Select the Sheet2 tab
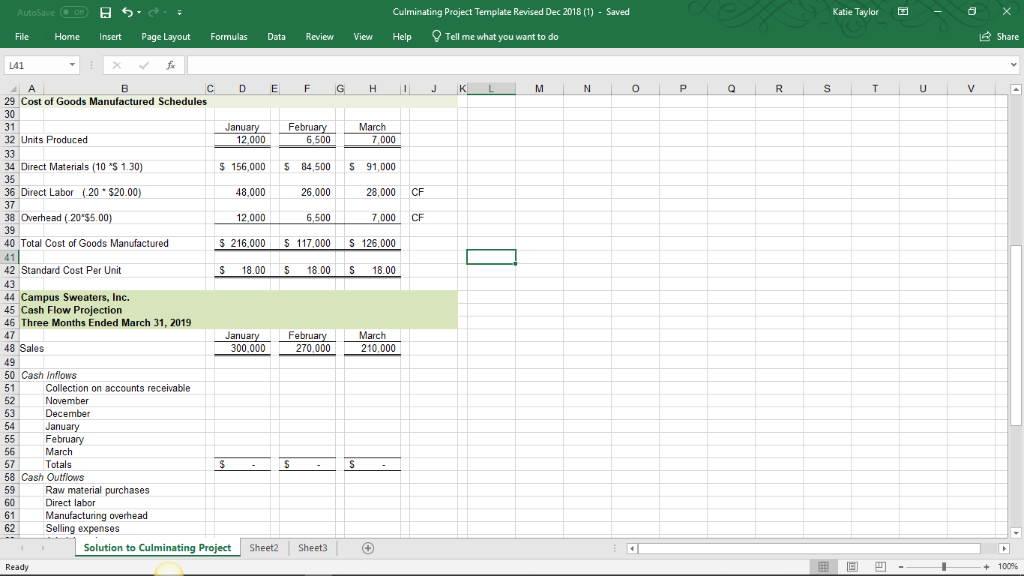This screenshot has width=1024, height=576. point(264,548)
